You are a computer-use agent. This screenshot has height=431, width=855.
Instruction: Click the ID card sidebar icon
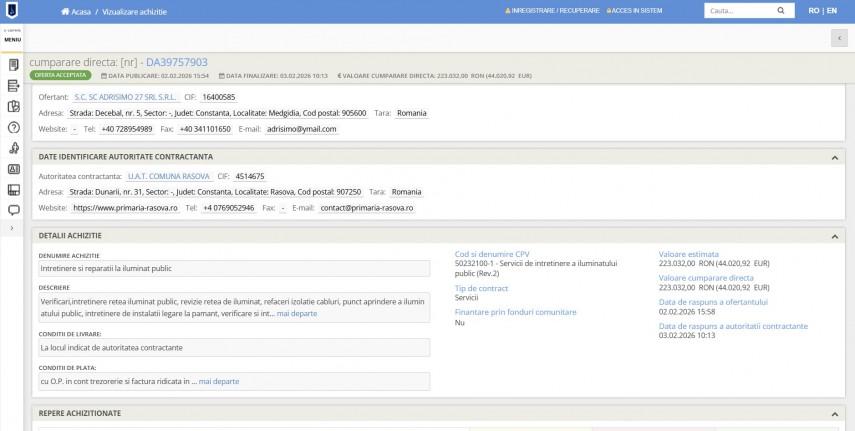tap(14, 169)
